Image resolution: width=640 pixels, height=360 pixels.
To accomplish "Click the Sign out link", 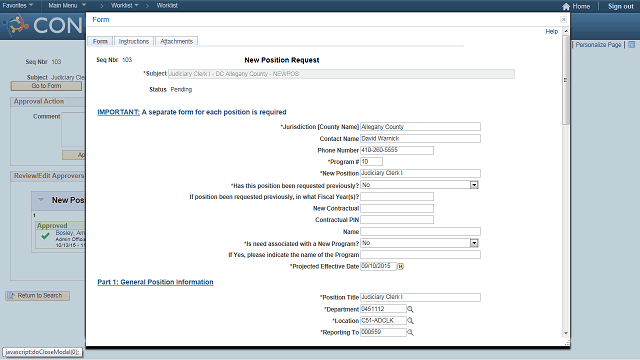I will point(620,6).
